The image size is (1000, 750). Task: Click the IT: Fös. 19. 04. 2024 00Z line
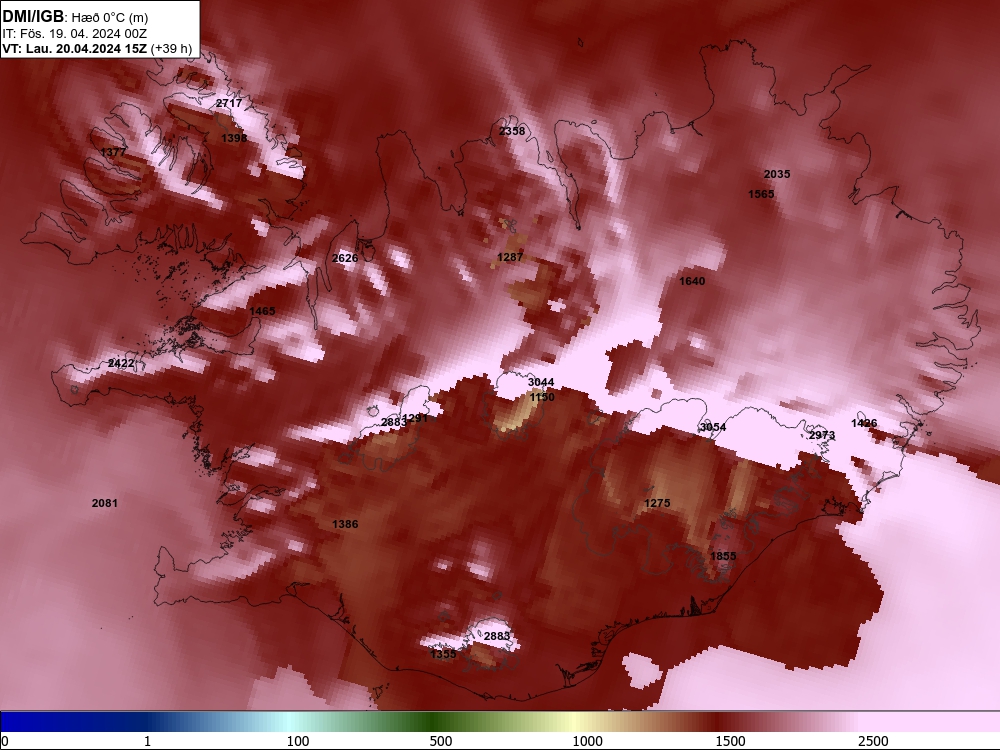coord(75,34)
